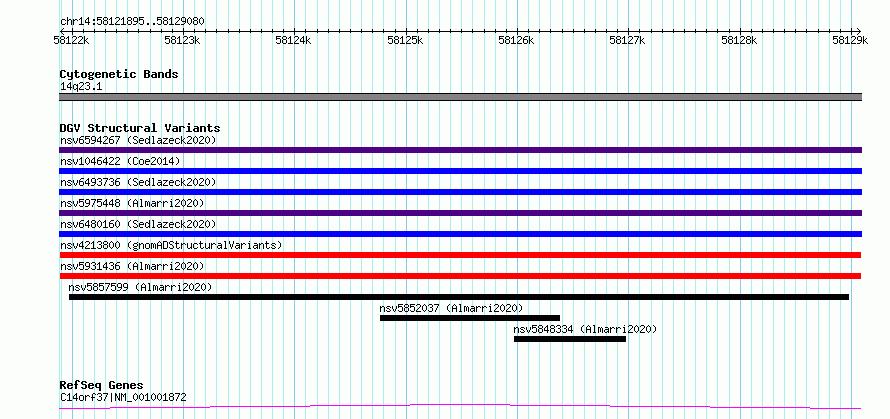Select the nsv1046422 blue variant bar
Viewport: 890px width, 419px height.
[460, 171]
